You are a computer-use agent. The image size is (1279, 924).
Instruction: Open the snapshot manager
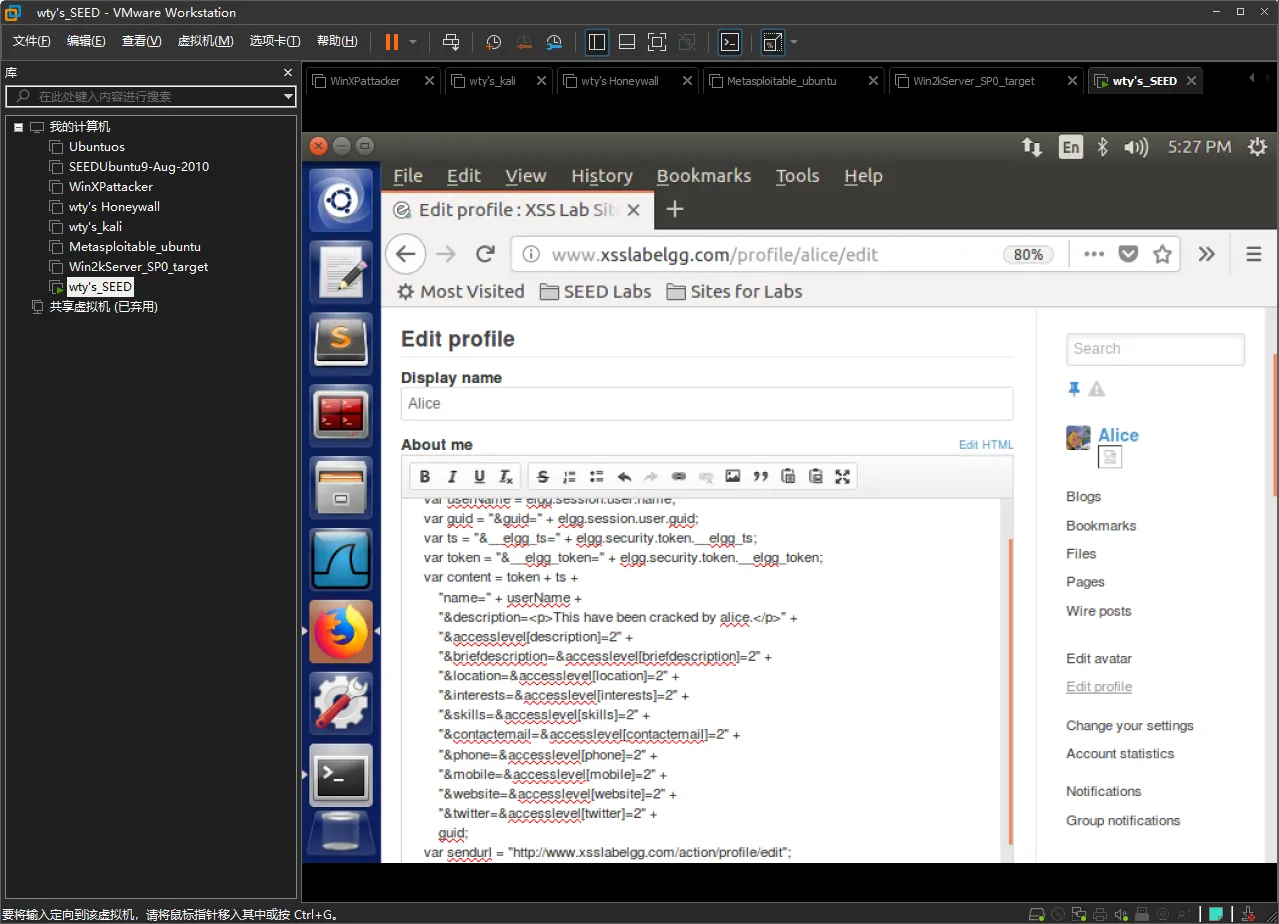click(x=555, y=42)
